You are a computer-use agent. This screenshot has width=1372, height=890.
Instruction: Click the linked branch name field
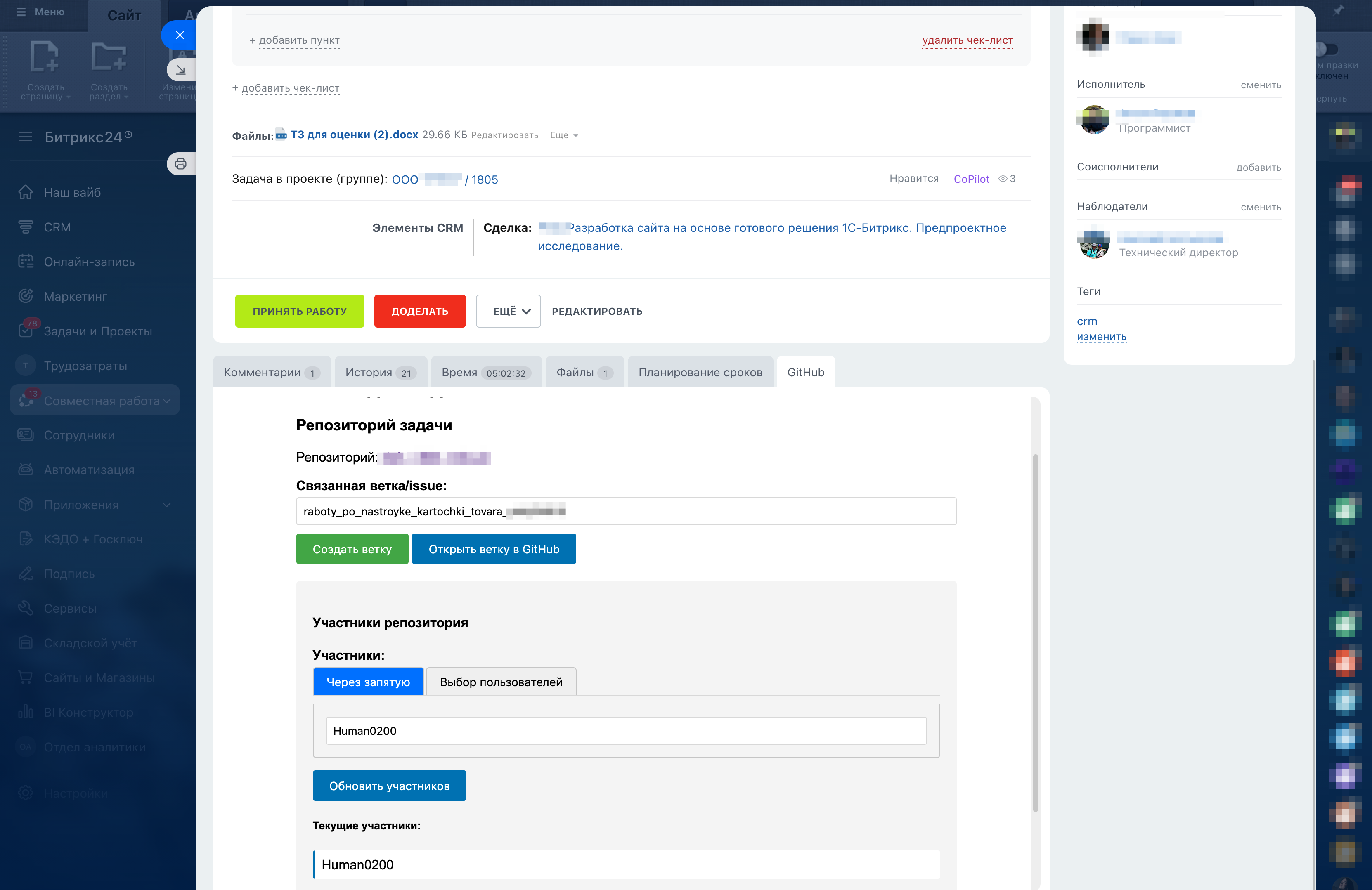(x=625, y=511)
